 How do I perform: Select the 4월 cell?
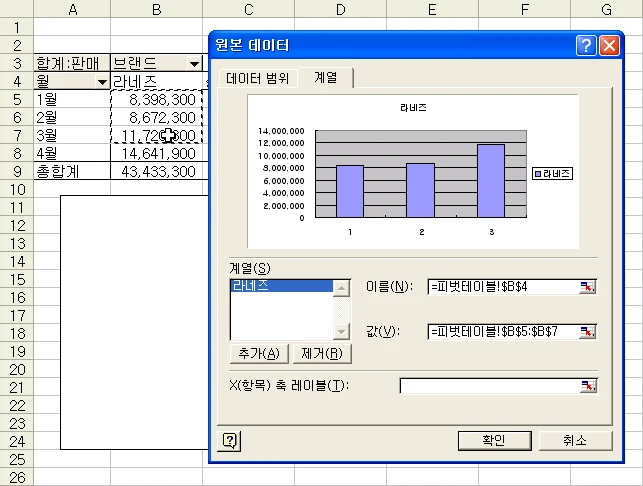coord(72,153)
